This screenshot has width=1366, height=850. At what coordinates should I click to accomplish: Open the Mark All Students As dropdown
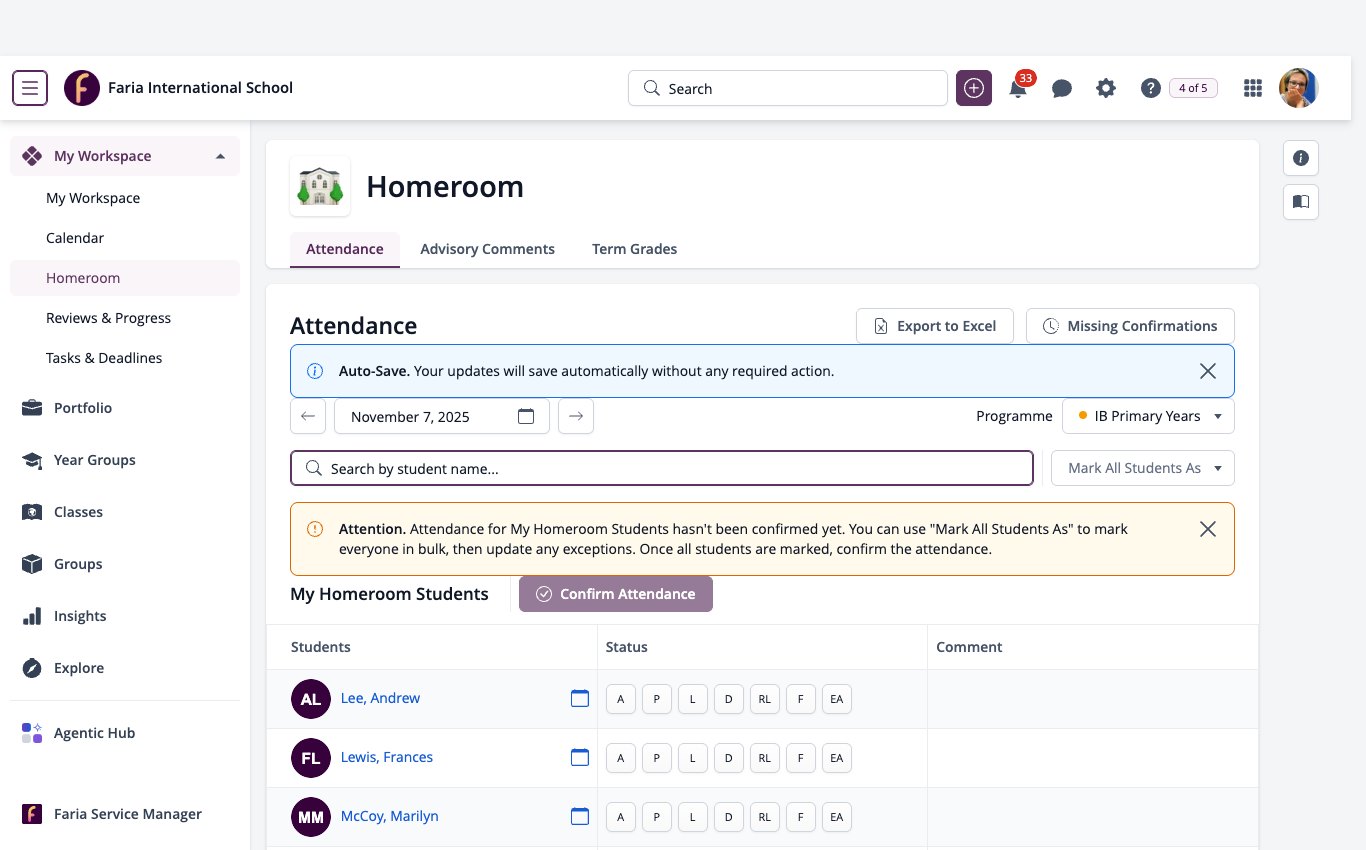1143,468
